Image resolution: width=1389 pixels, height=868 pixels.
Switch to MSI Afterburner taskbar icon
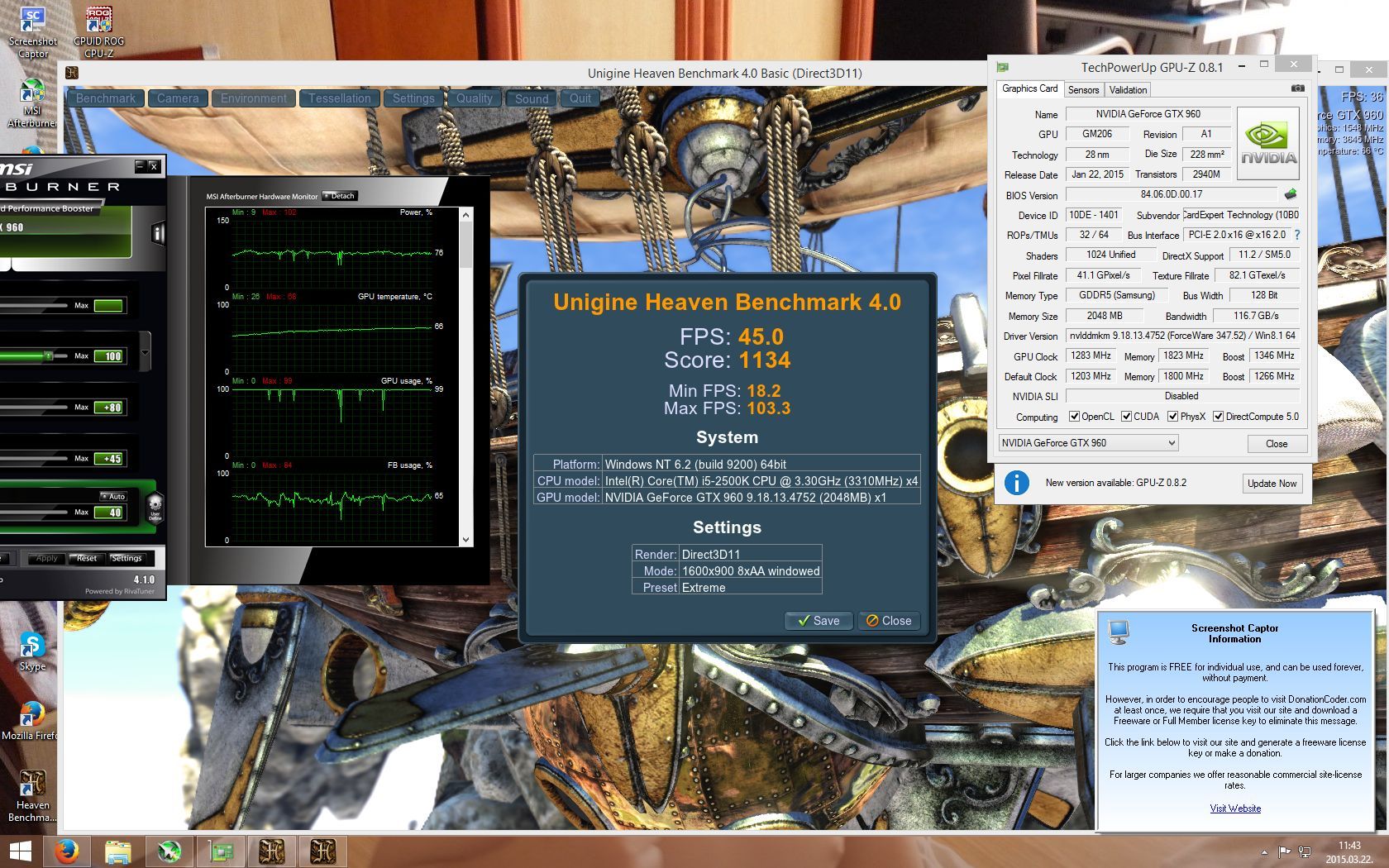click(x=169, y=851)
